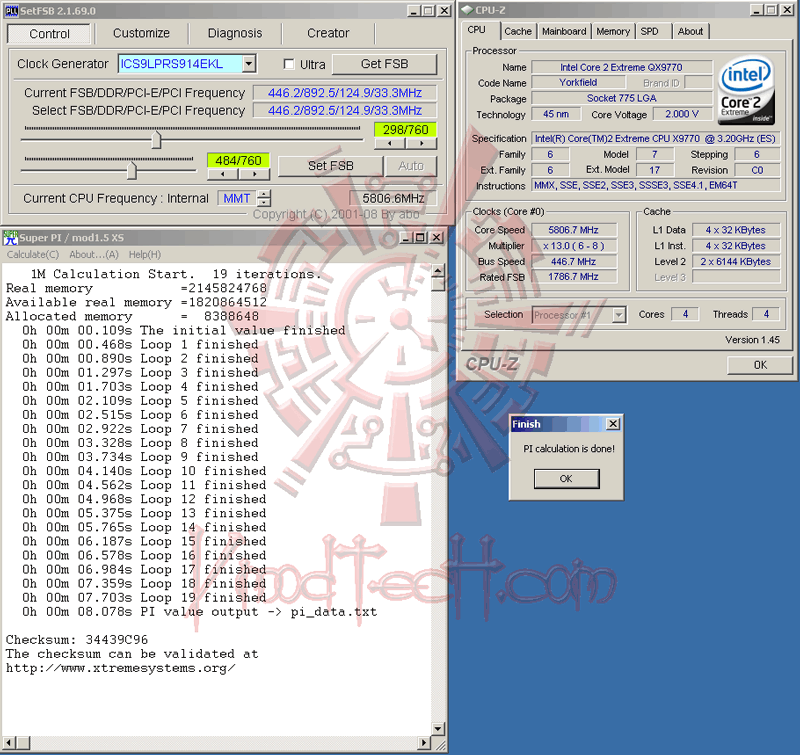
Task: Open Help(H) menu in Super PI
Action: pyautogui.click(x=145, y=255)
